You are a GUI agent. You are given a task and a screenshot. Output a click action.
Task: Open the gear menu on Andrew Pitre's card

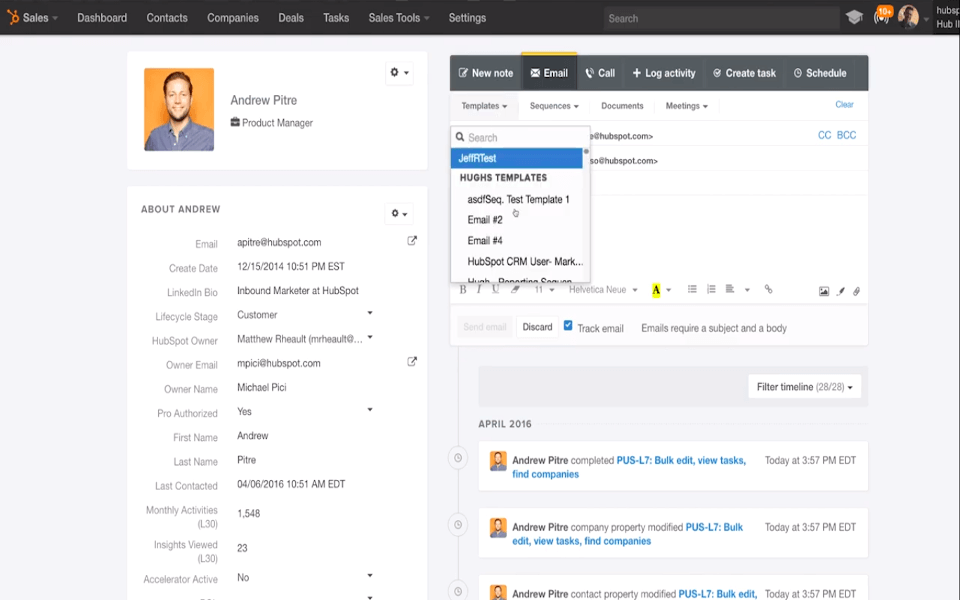(x=399, y=72)
